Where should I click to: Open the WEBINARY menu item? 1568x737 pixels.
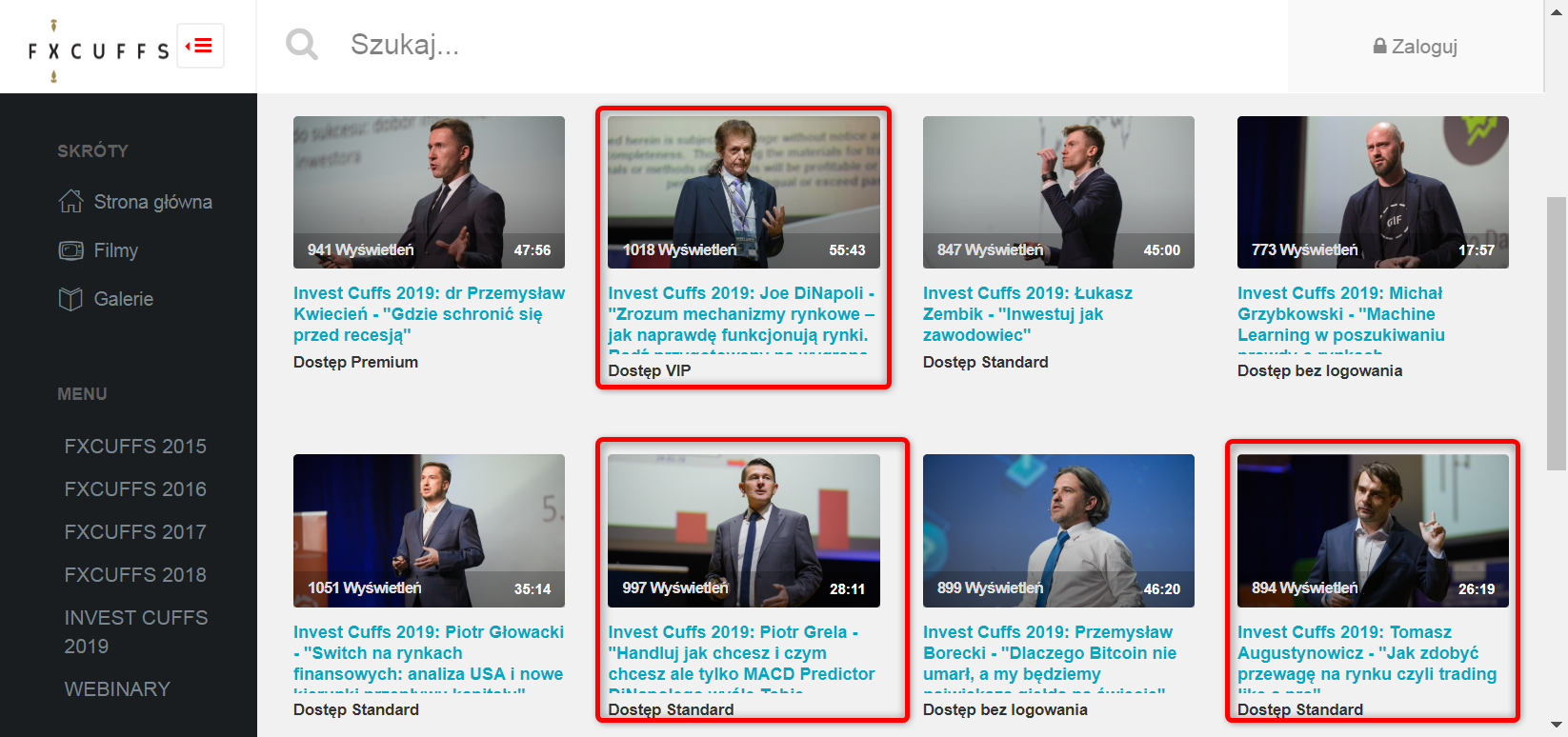[x=117, y=689]
